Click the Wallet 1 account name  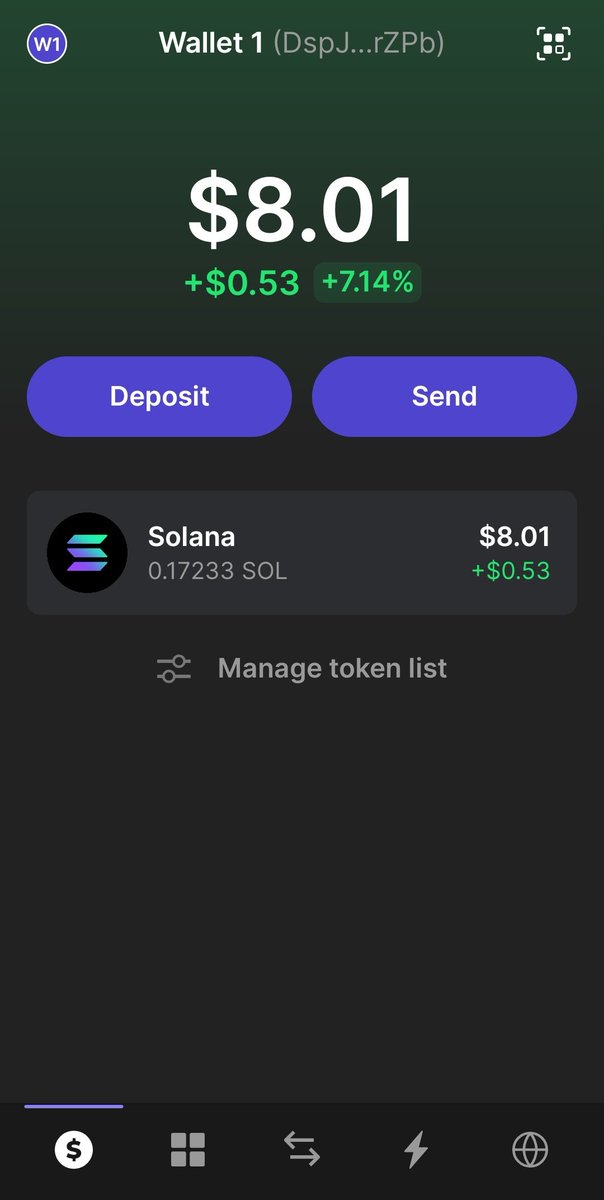click(212, 44)
